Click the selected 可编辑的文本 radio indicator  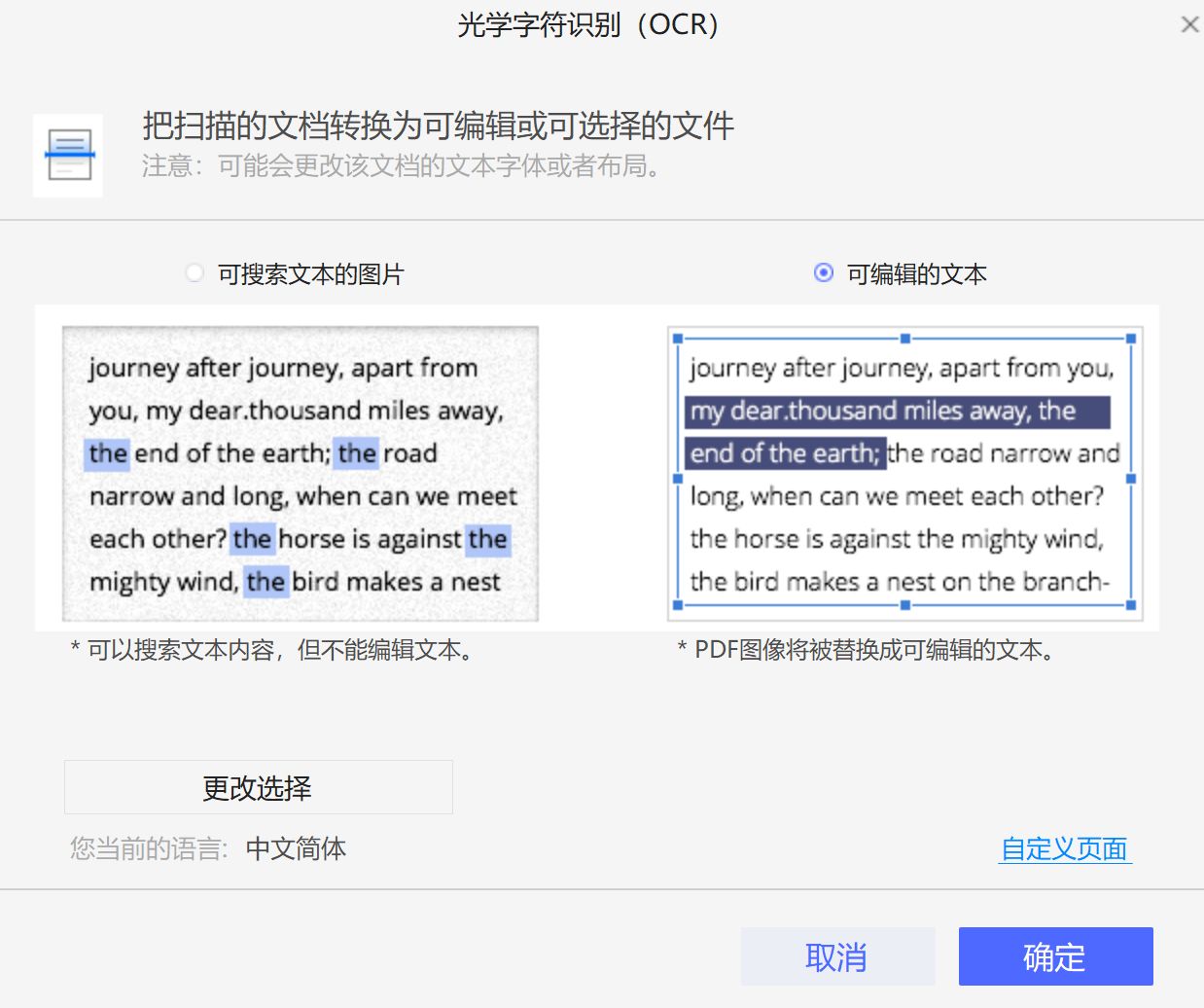click(826, 274)
